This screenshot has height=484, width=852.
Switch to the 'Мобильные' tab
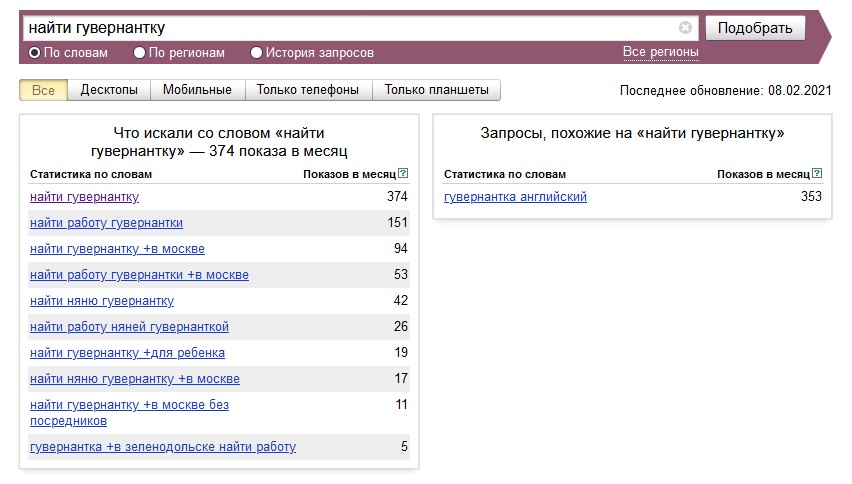(x=197, y=90)
